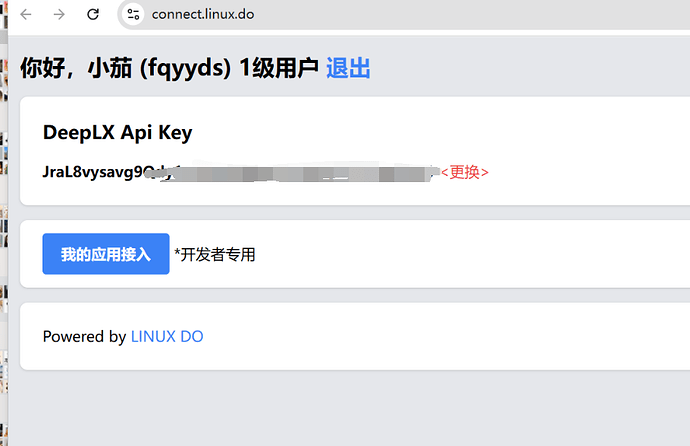Click the (fqyyds) username text
The height and width of the screenshot is (446, 690).
click(185, 68)
